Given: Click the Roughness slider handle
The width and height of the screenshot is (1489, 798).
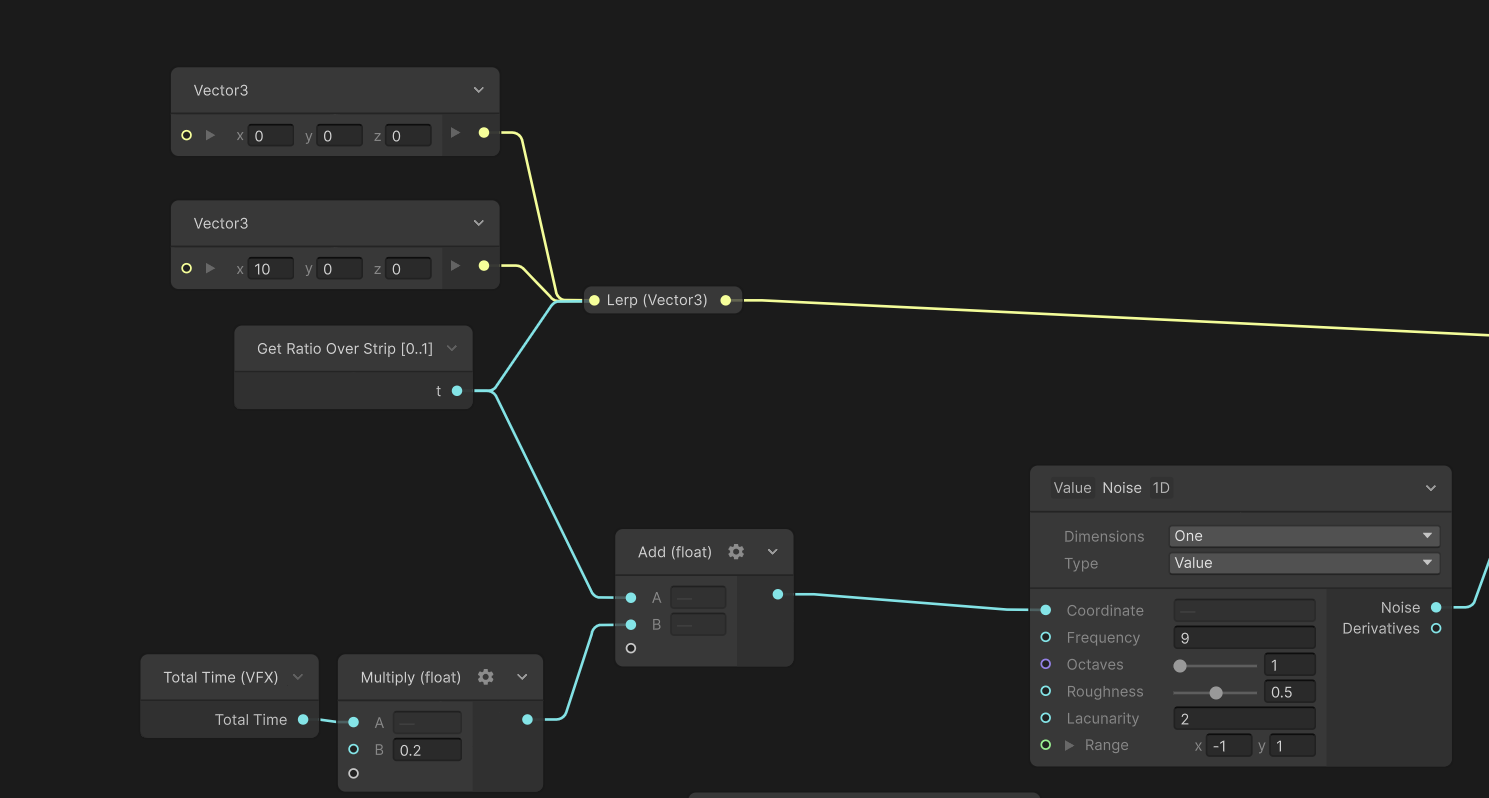Looking at the screenshot, I should point(1216,691).
